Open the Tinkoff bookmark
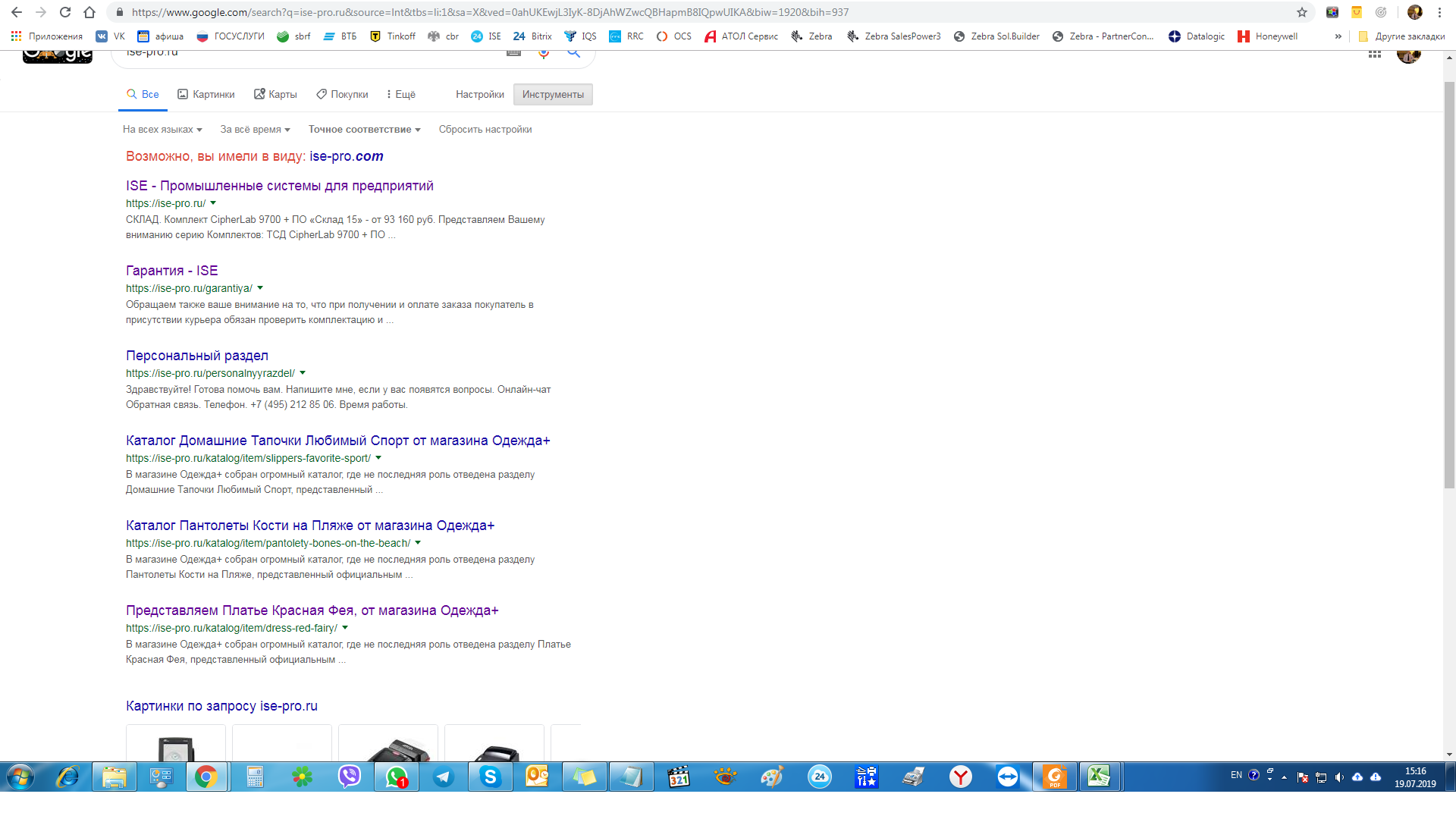 coord(393,36)
